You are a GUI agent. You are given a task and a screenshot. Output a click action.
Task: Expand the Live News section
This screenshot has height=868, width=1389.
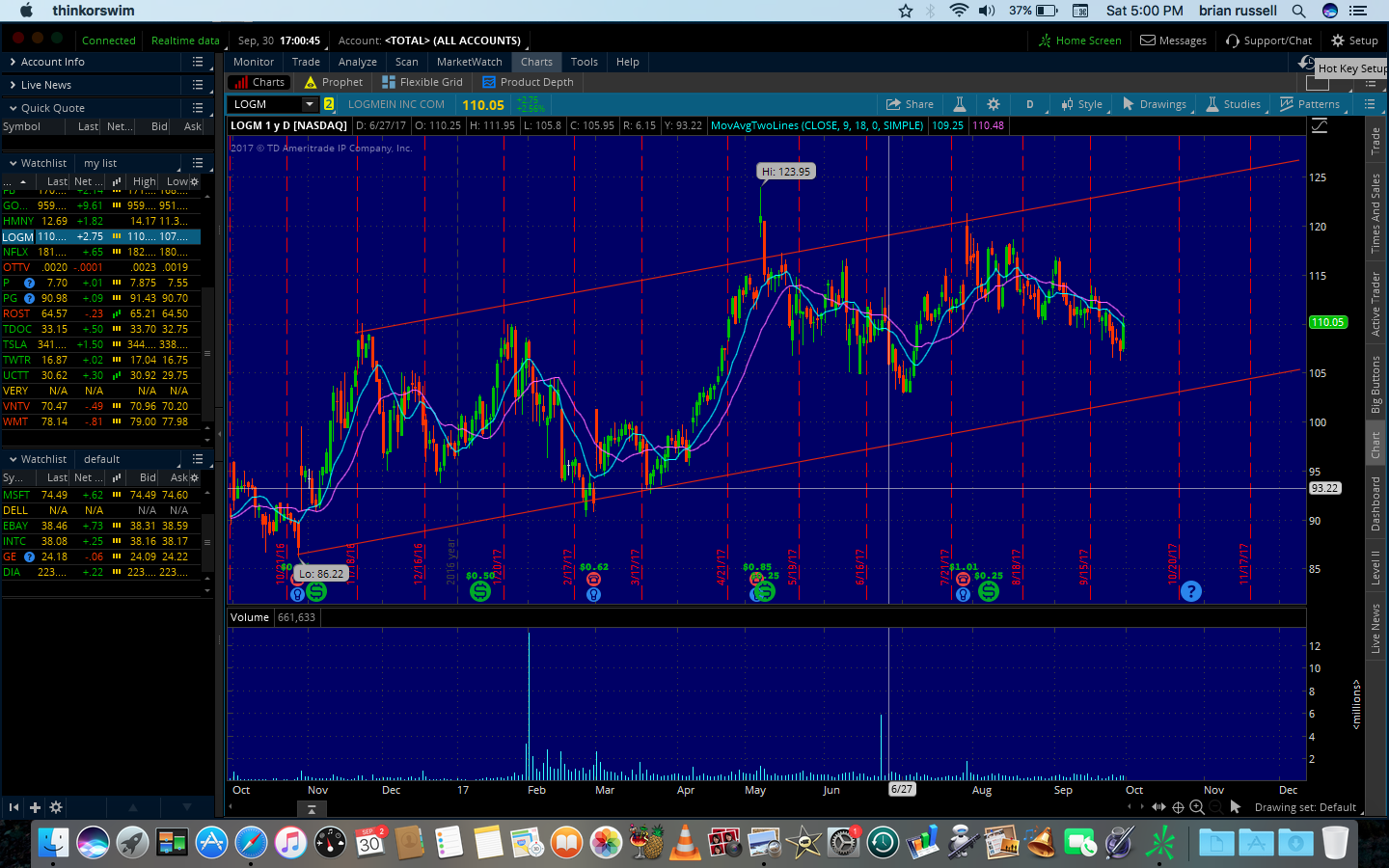45,85
